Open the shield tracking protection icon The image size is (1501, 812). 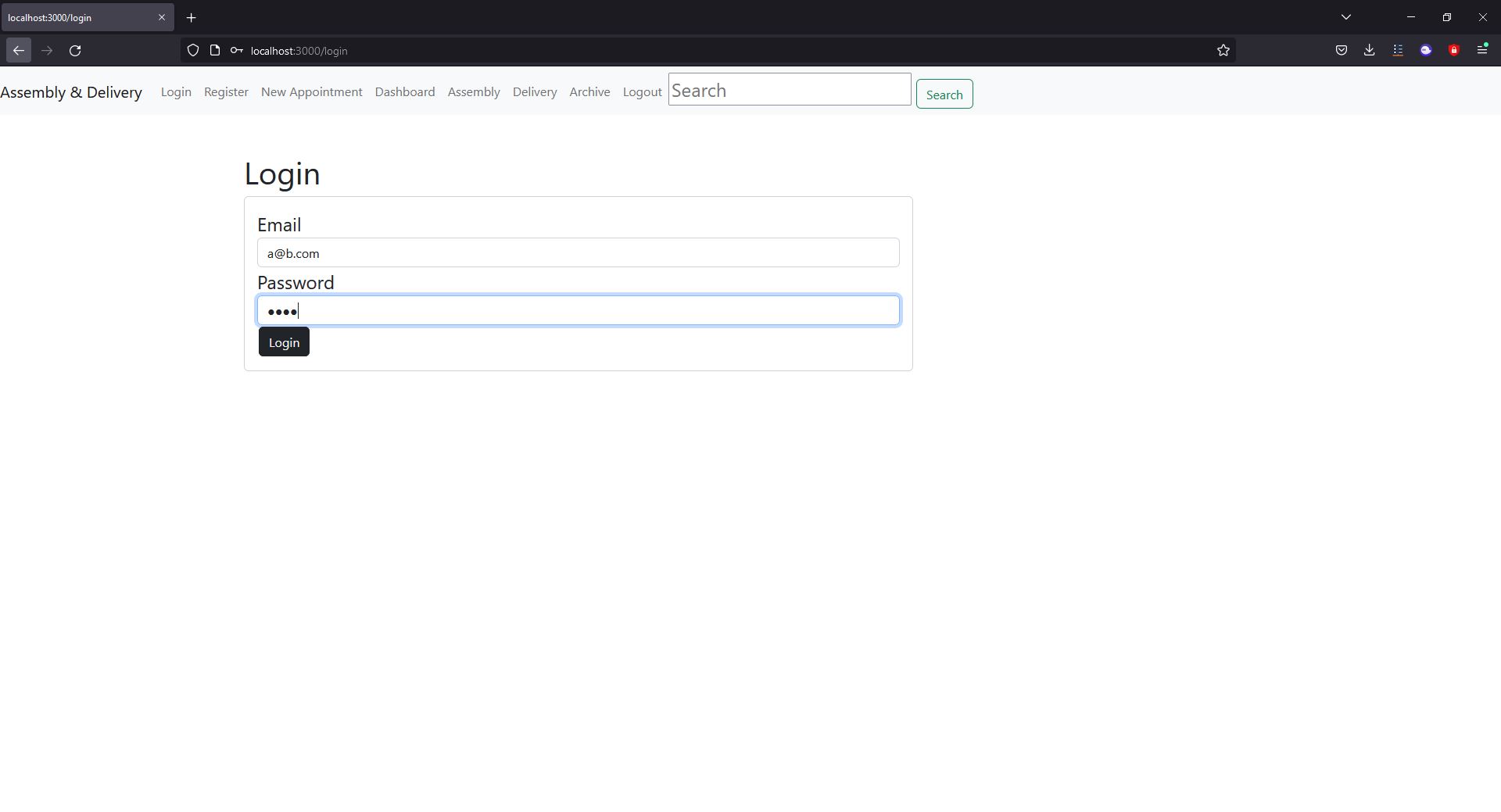coord(193,51)
